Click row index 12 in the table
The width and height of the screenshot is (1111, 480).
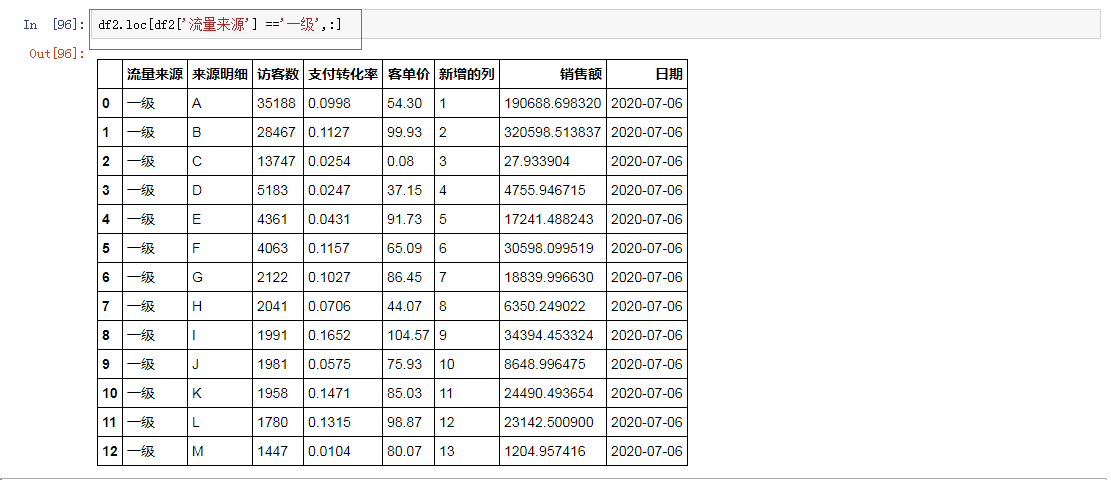click(109, 451)
